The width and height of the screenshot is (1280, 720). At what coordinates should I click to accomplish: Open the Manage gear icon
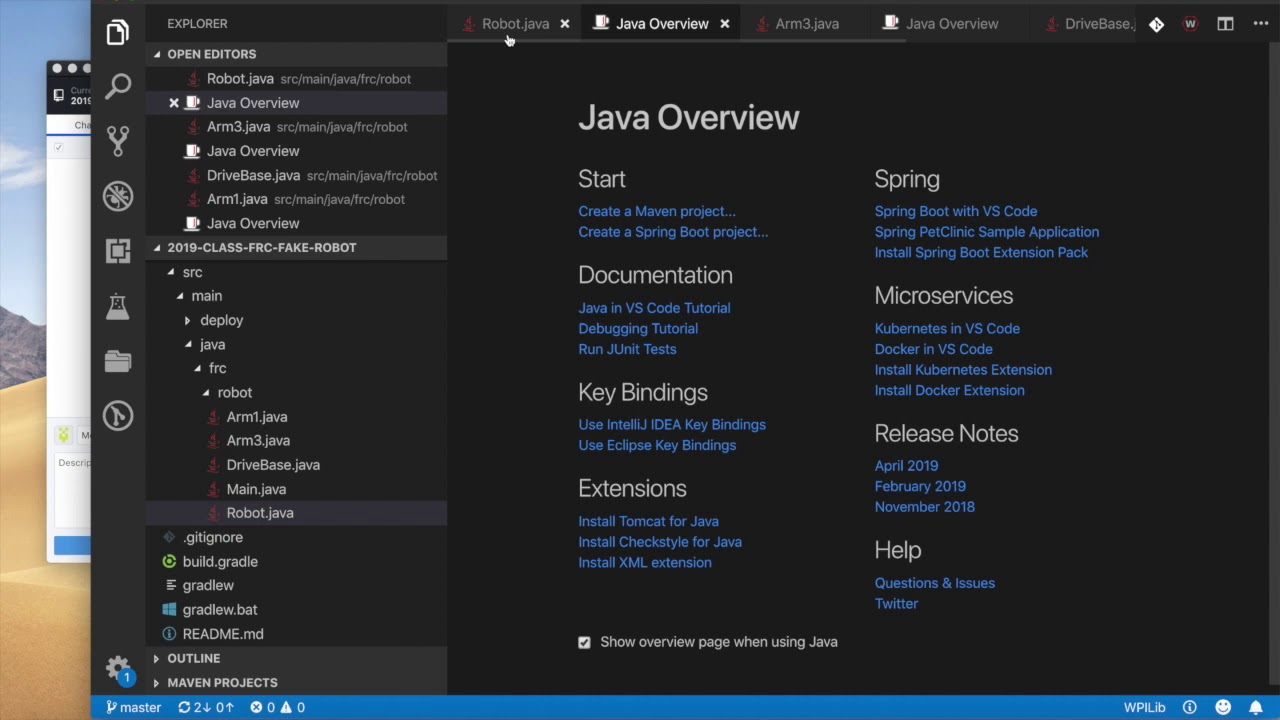point(118,668)
